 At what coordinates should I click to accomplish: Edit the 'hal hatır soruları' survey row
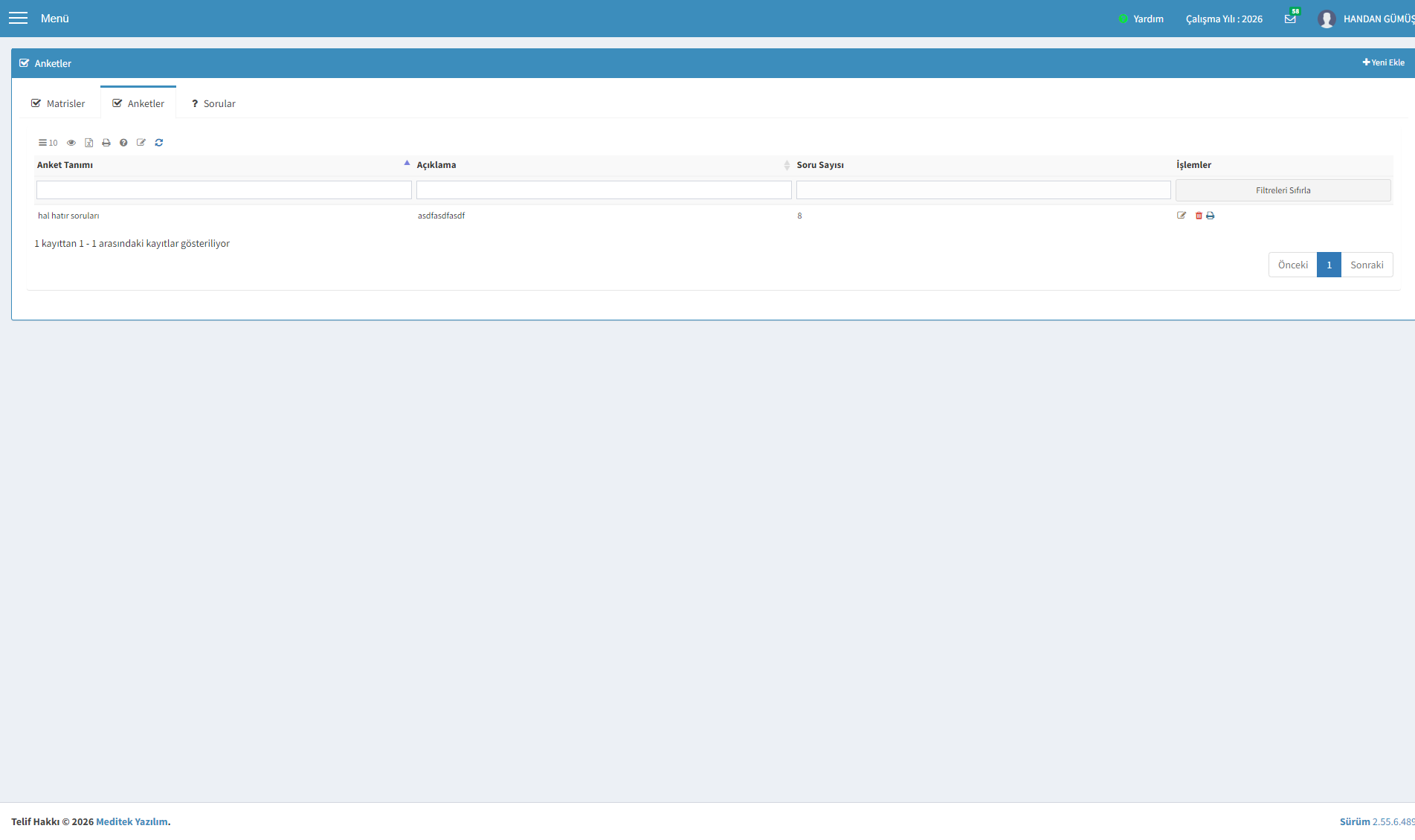click(x=1182, y=216)
